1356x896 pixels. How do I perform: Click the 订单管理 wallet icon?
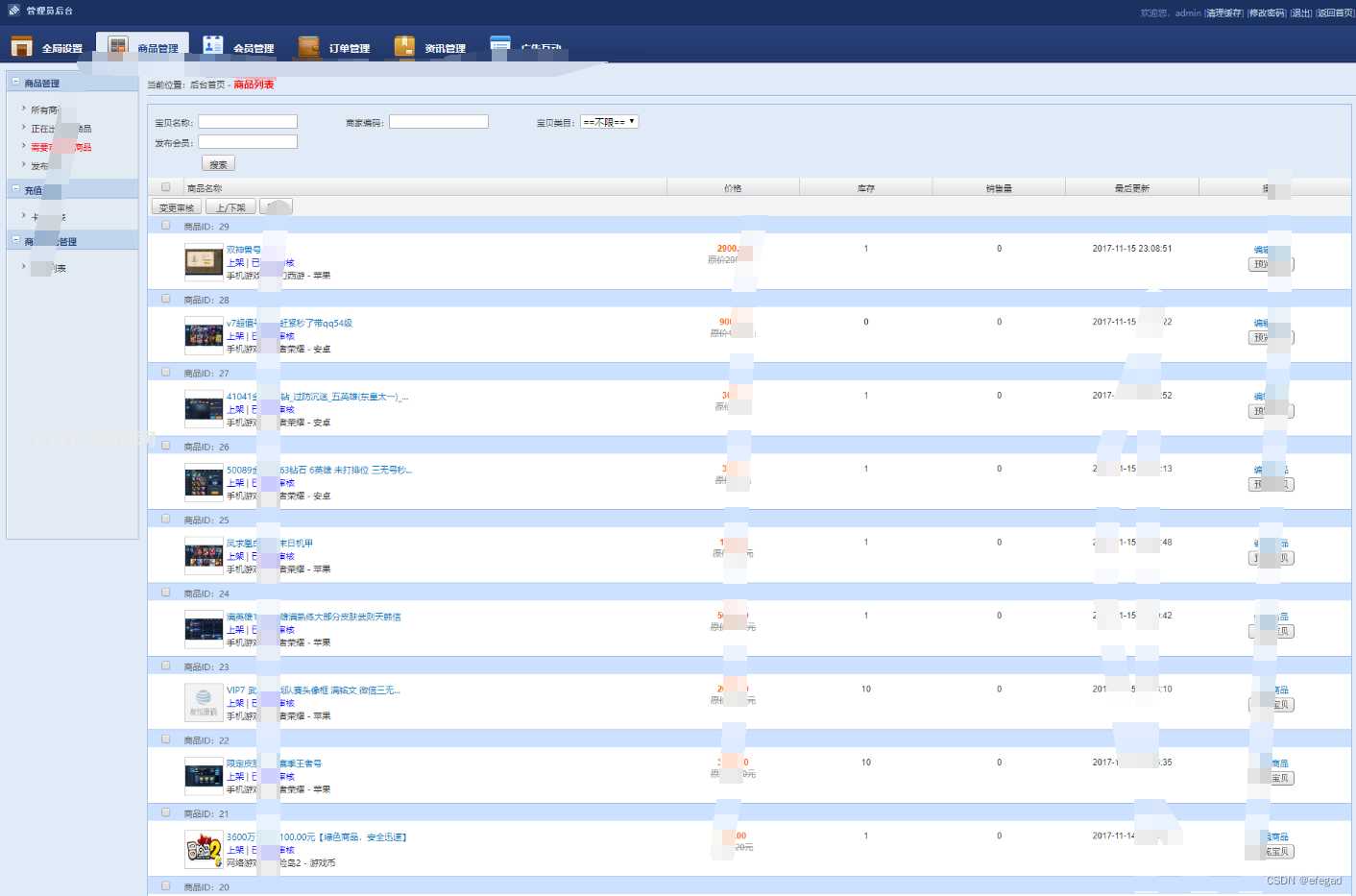308,46
